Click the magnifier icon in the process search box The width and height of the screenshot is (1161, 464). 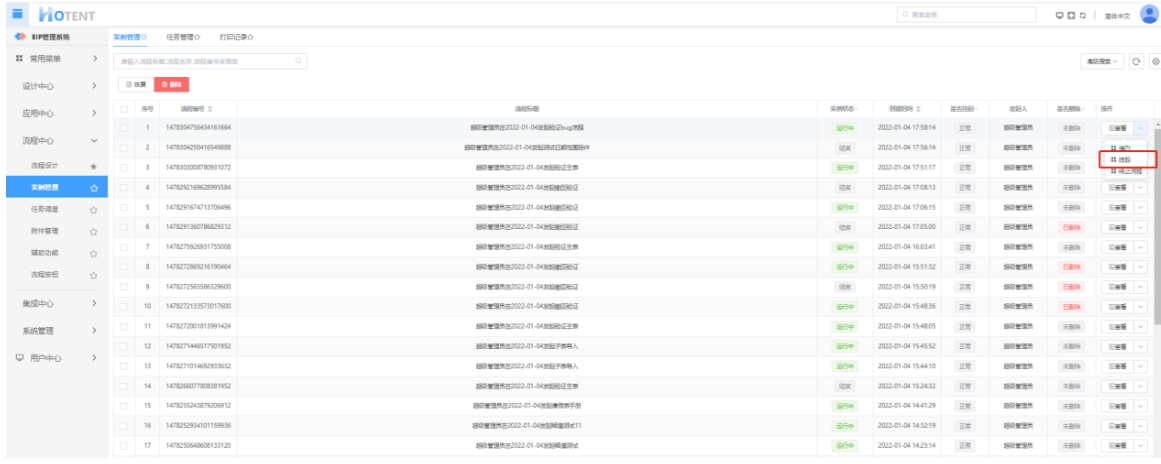click(x=298, y=61)
